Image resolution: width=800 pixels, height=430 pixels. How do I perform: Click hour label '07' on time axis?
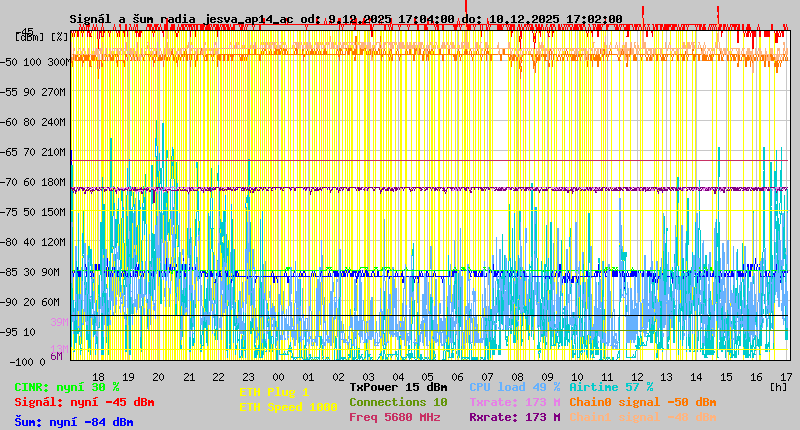point(487,377)
